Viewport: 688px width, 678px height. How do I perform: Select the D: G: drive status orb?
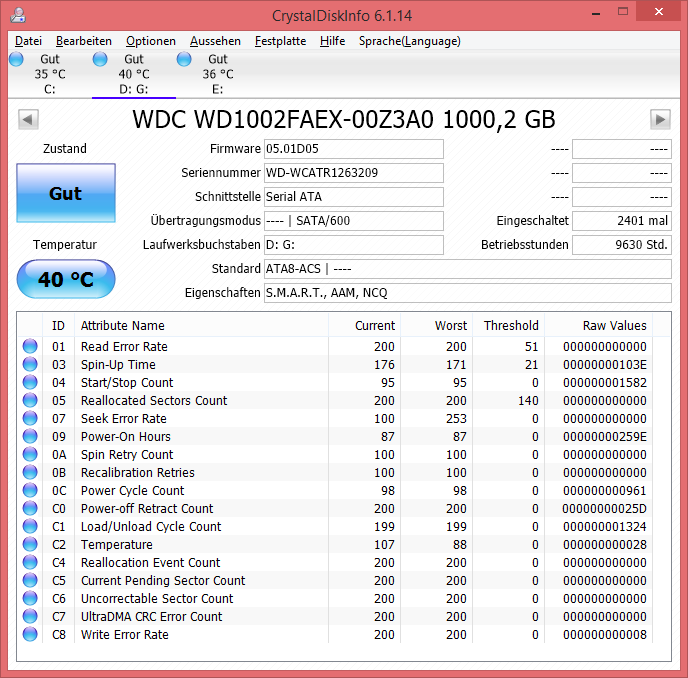pos(100,59)
